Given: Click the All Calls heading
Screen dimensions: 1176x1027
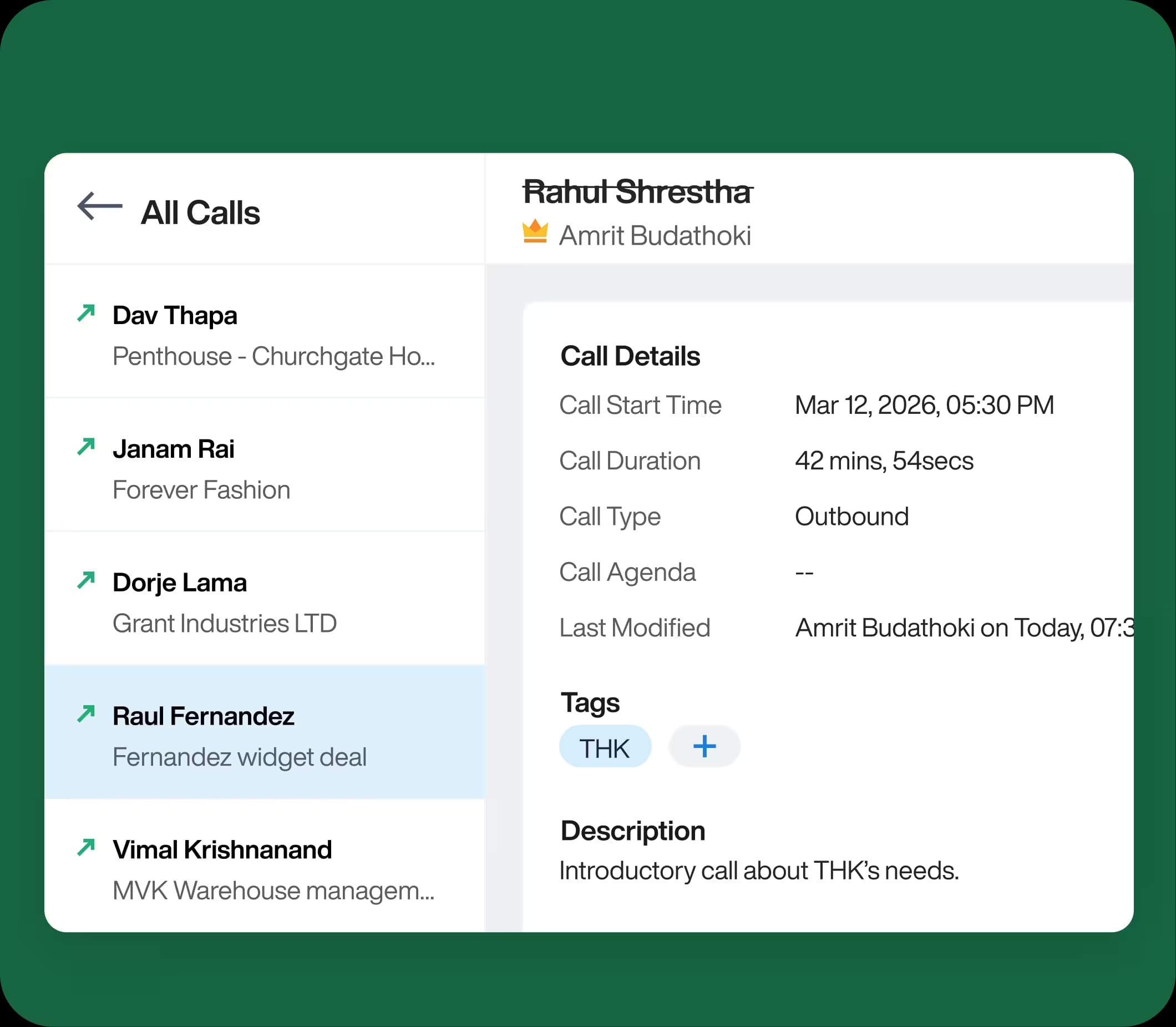Looking at the screenshot, I should pos(200,213).
